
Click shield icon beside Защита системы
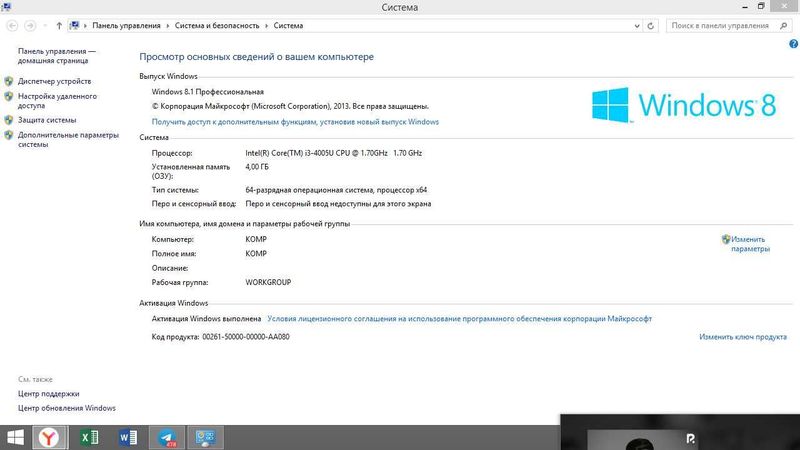click(x=9, y=120)
